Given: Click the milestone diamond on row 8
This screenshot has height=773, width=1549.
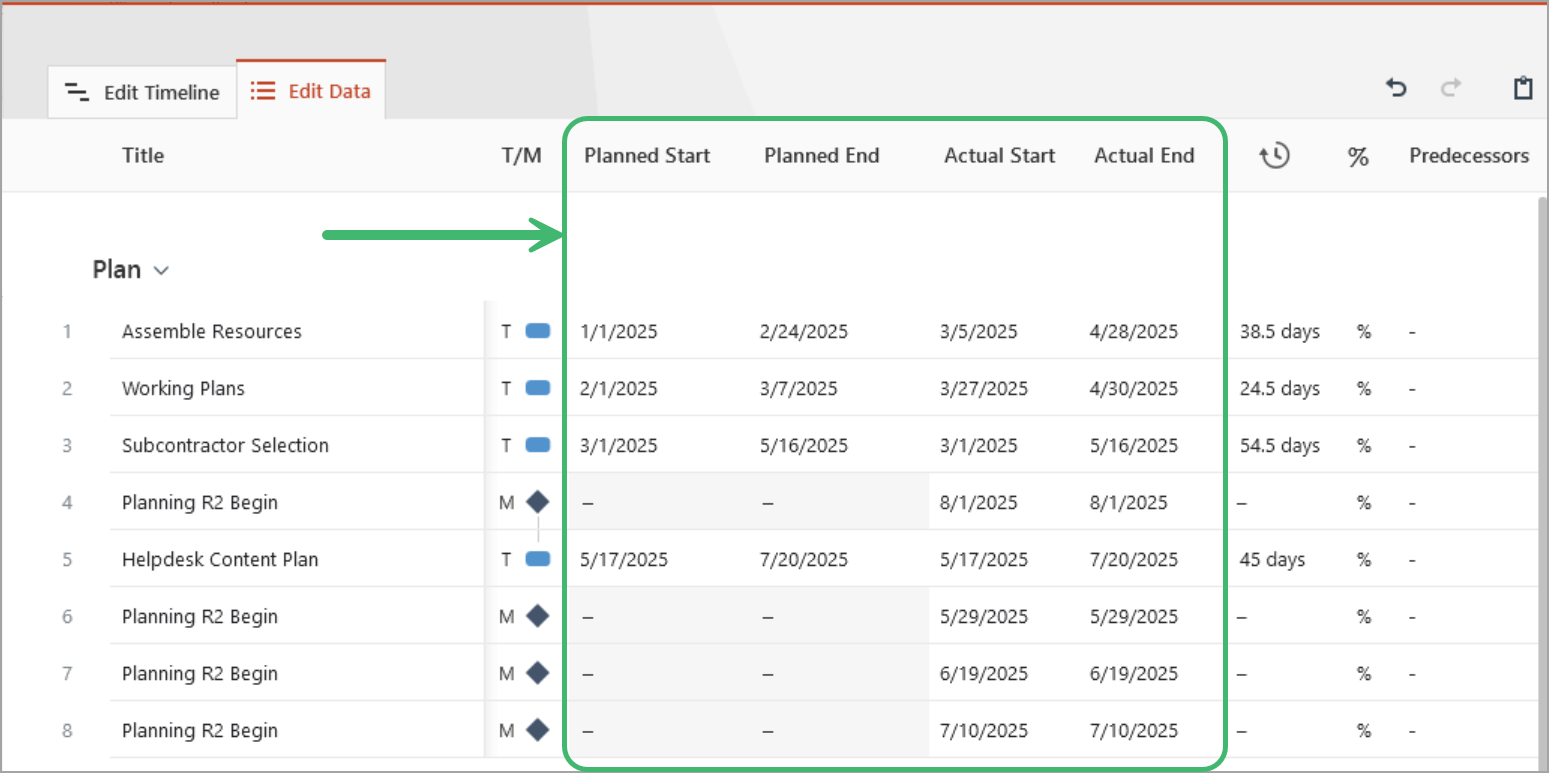Looking at the screenshot, I should [x=537, y=730].
